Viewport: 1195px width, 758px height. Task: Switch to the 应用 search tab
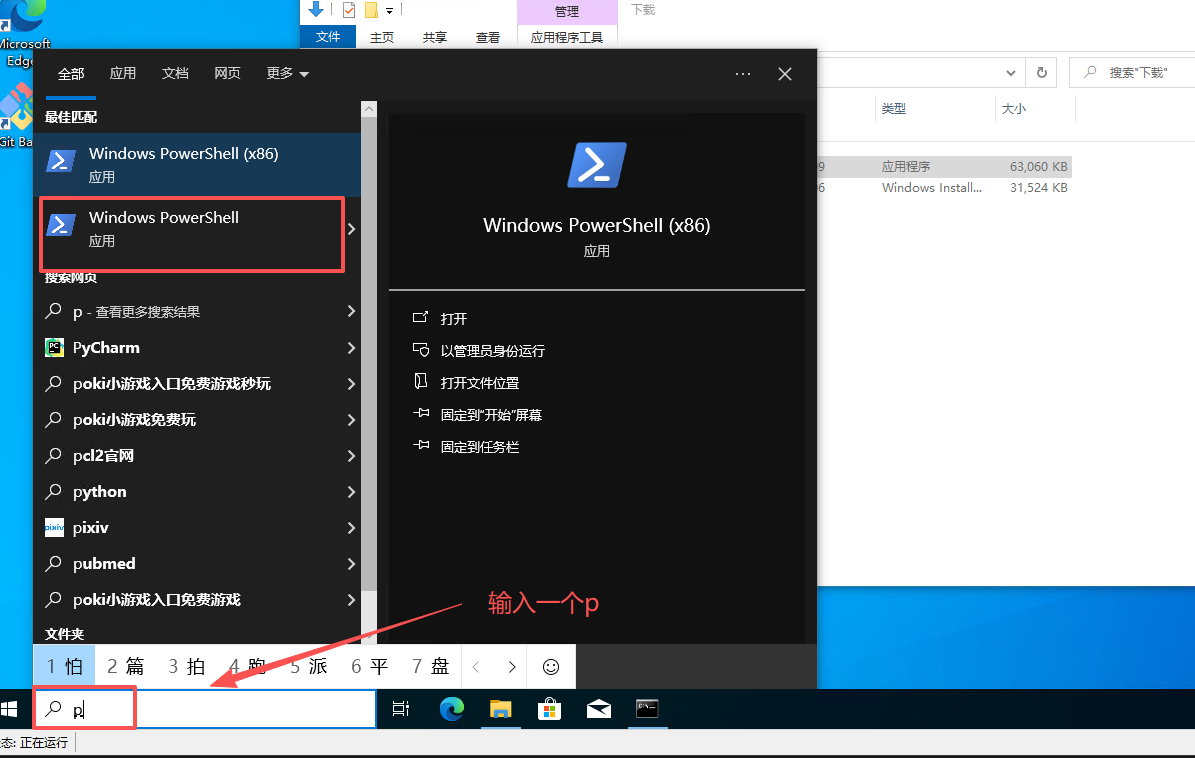pos(123,74)
